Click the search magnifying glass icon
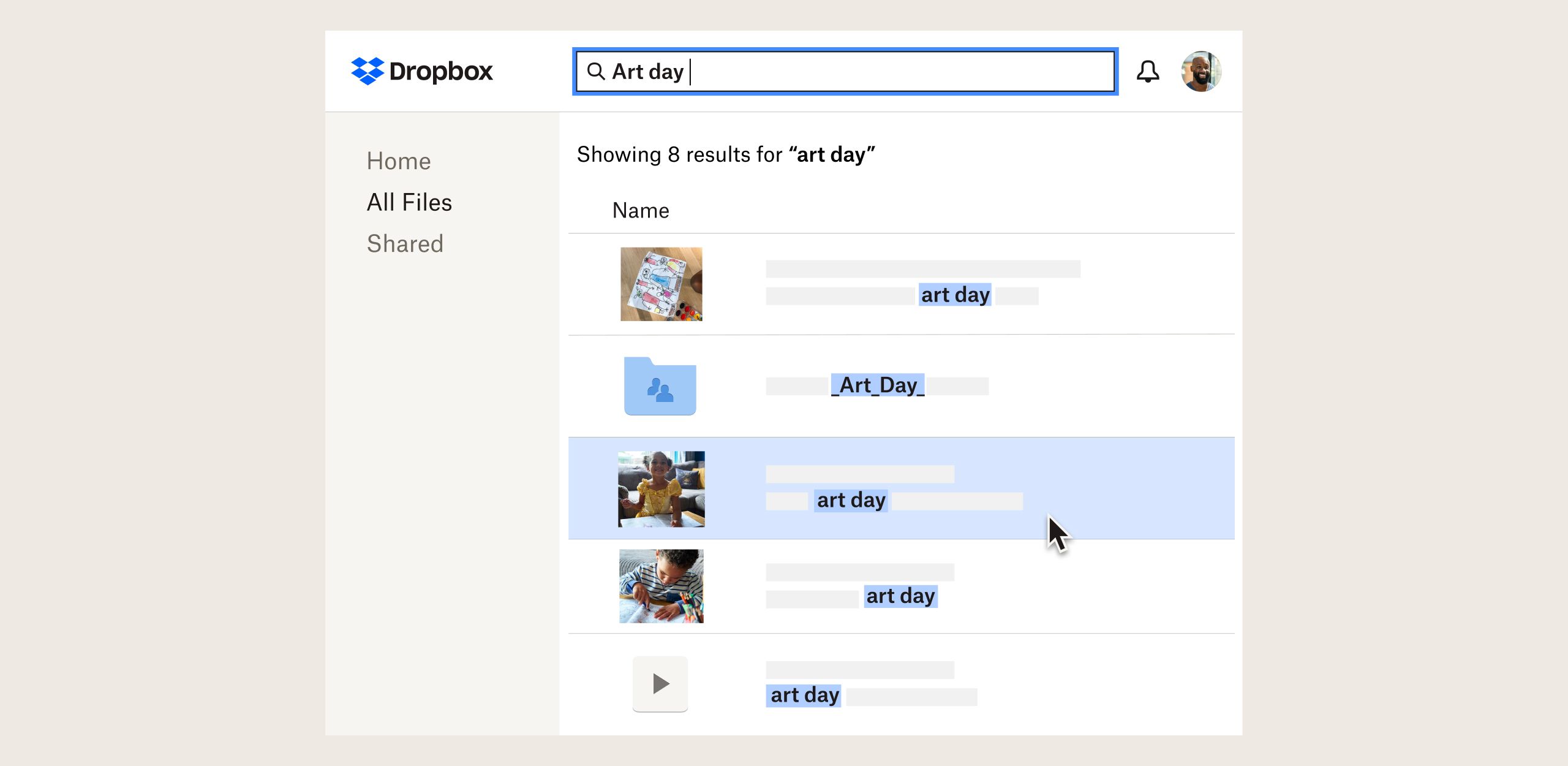This screenshot has height=766, width=1568. [597, 71]
